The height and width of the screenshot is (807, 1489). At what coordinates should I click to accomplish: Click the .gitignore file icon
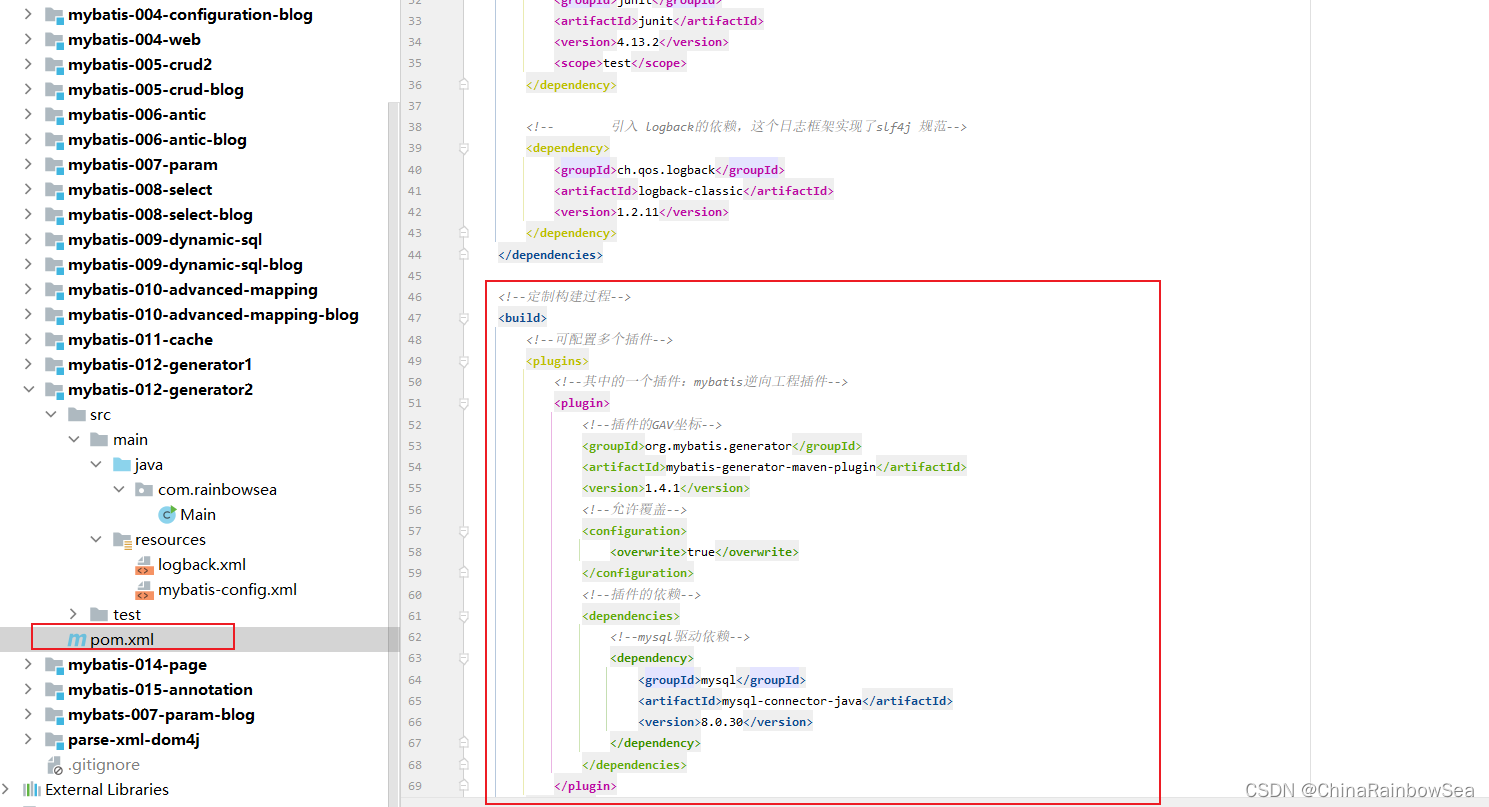tap(54, 765)
